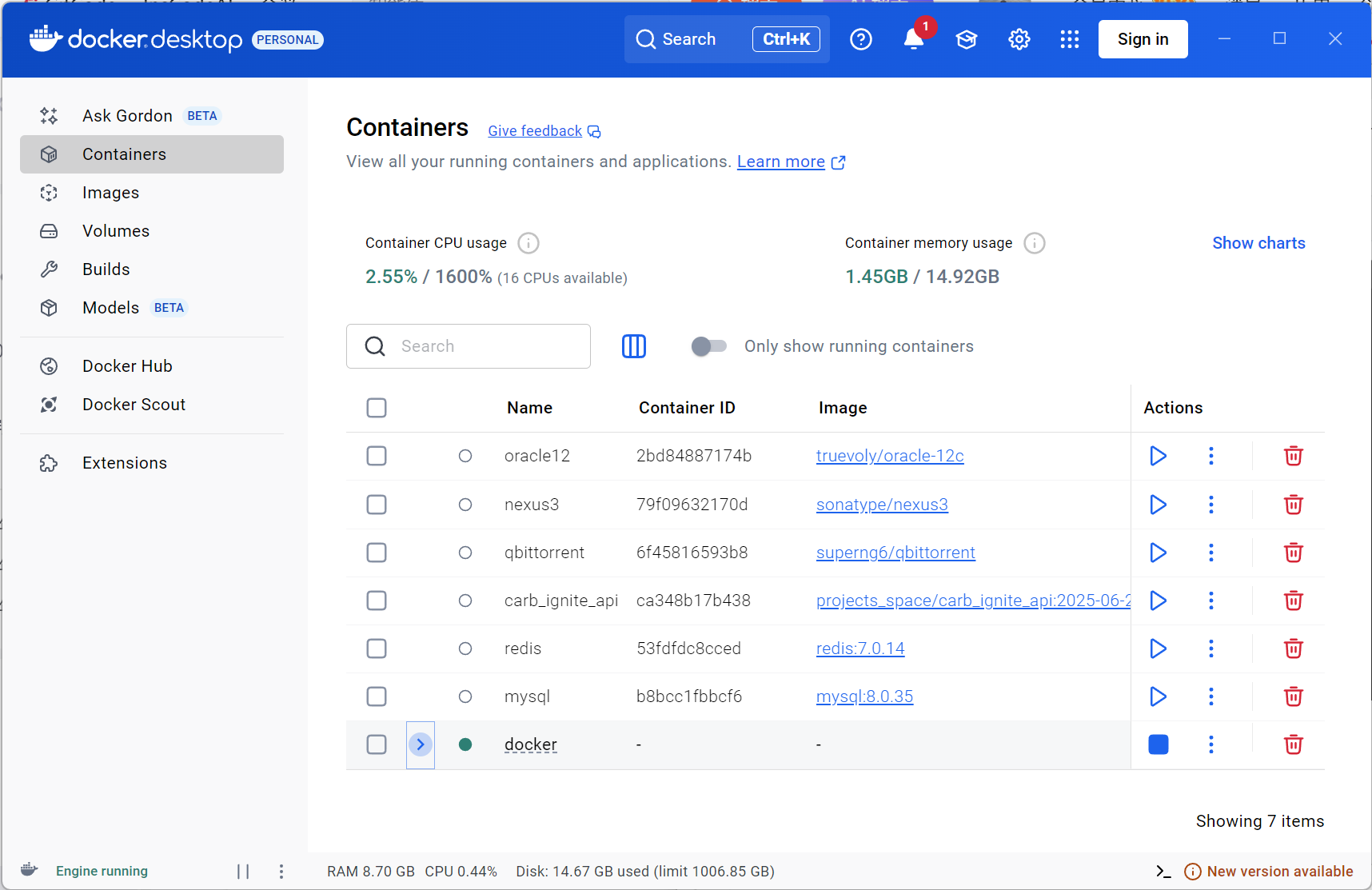Image resolution: width=1372 pixels, height=890 pixels.
Task: Open Docker Desktop settings gear
Action: point(1019,39)
